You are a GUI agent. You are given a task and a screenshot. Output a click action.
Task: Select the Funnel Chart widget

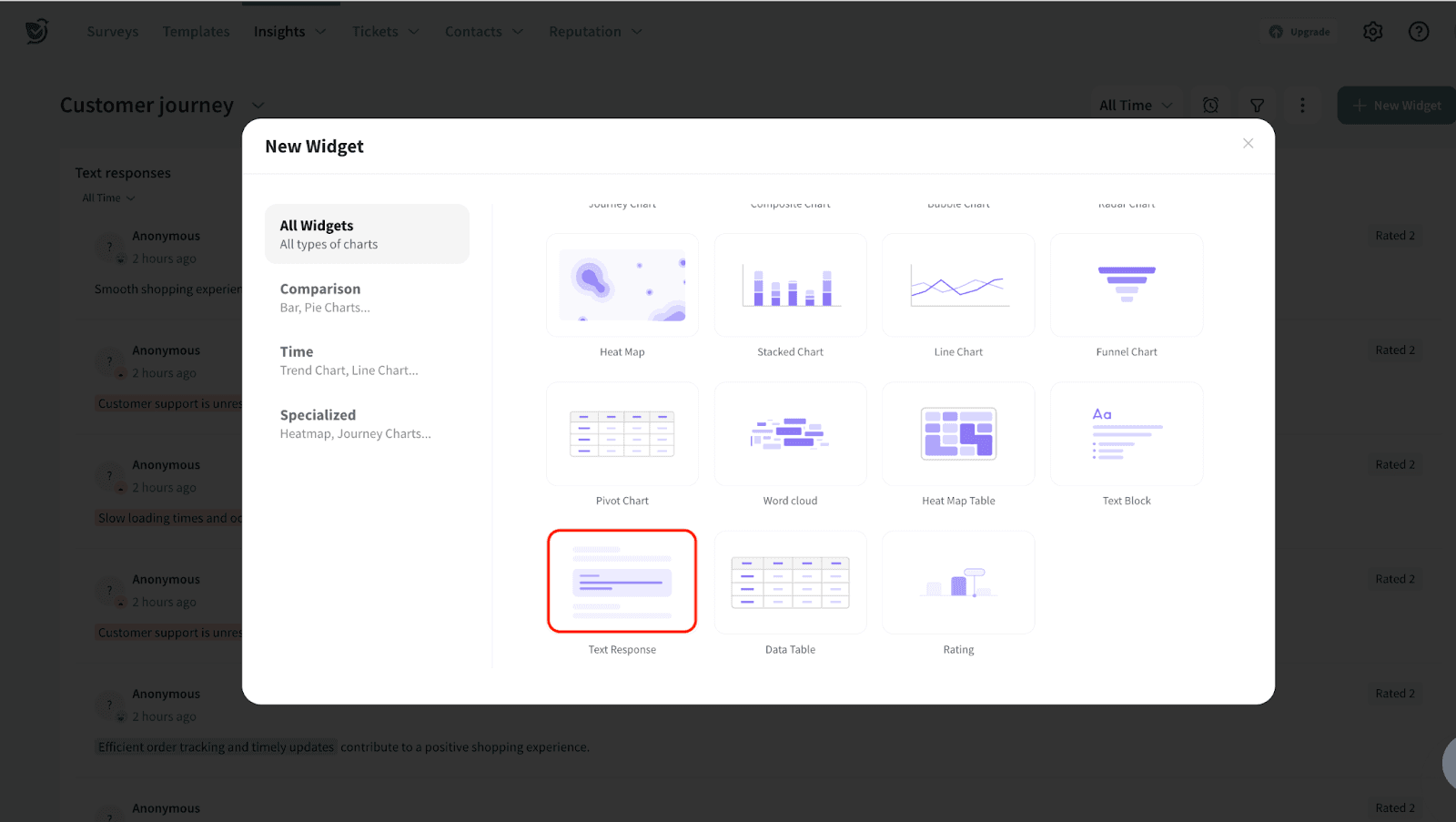tap(1127, 286)
